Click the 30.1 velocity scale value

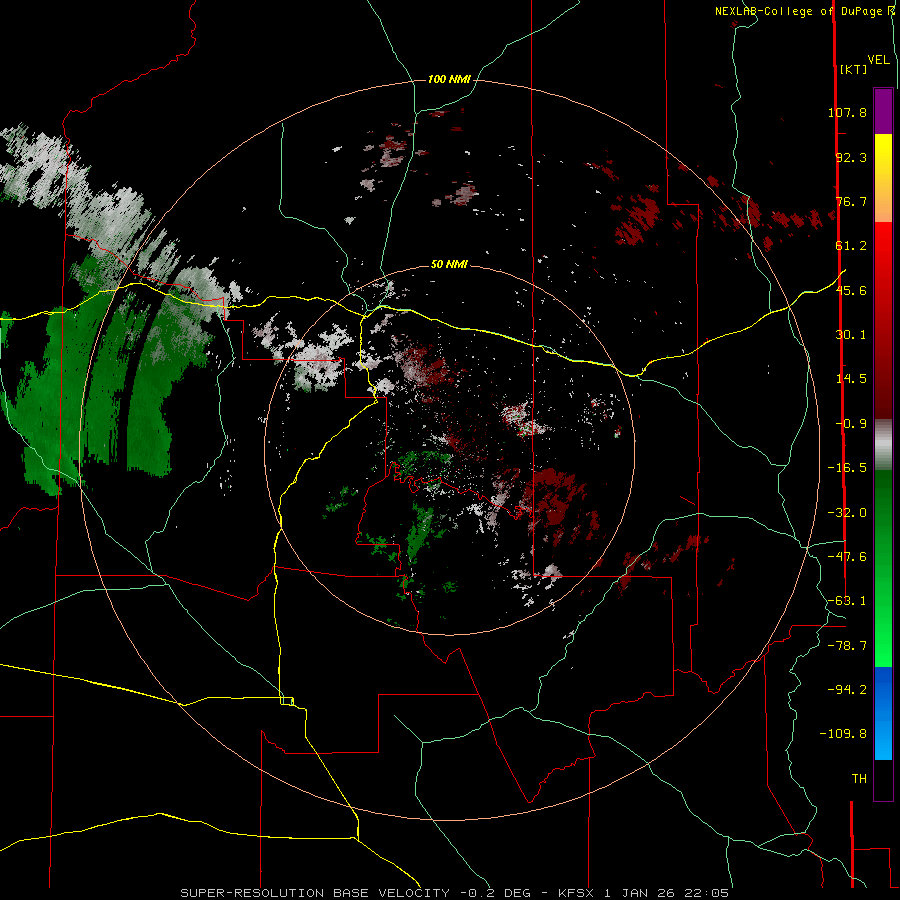pos(851,335)
